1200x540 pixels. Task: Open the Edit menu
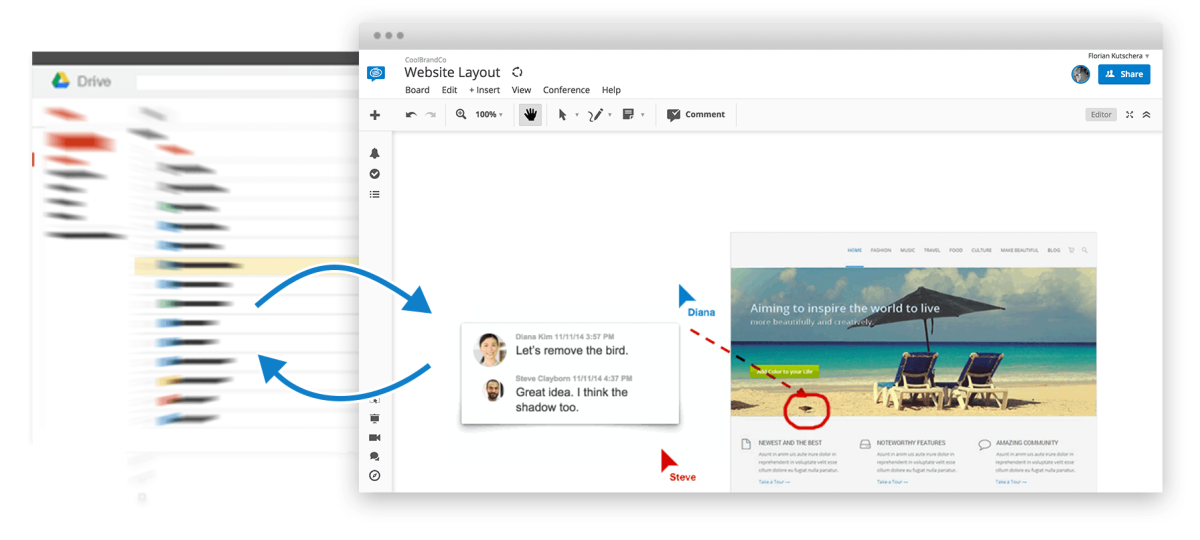(x=450, y=90)
